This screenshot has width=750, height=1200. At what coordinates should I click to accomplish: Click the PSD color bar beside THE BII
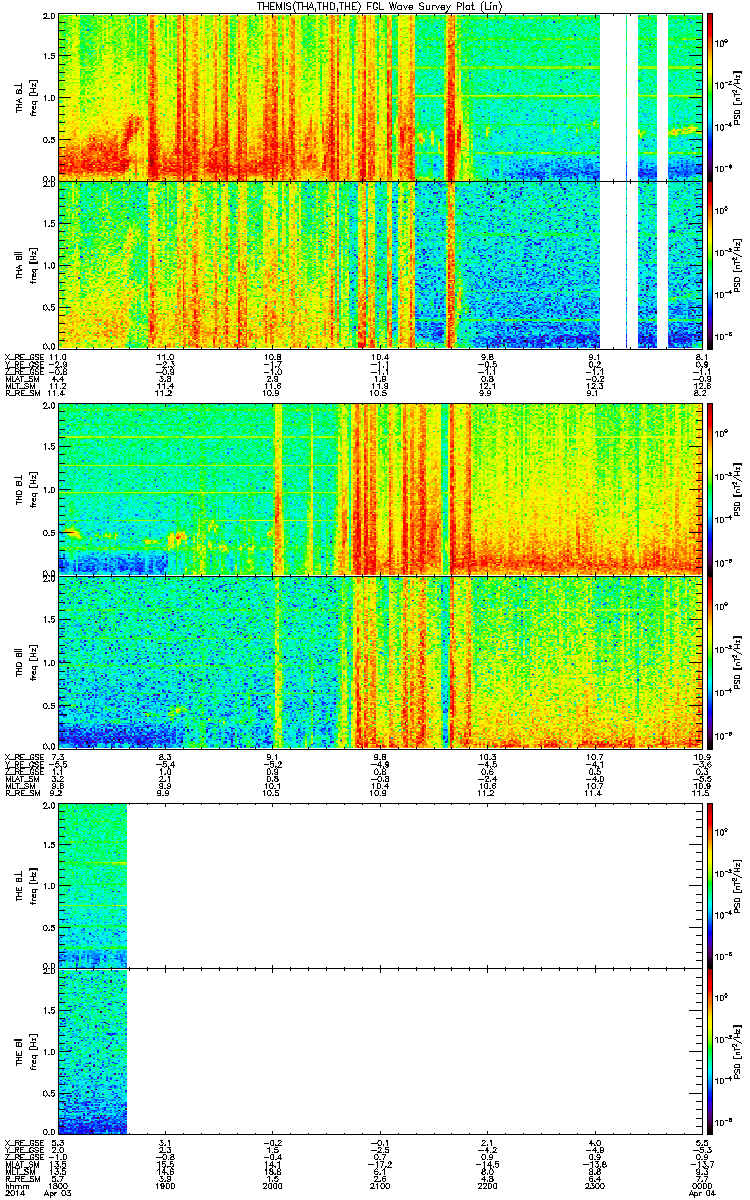tap(710, 1051)
